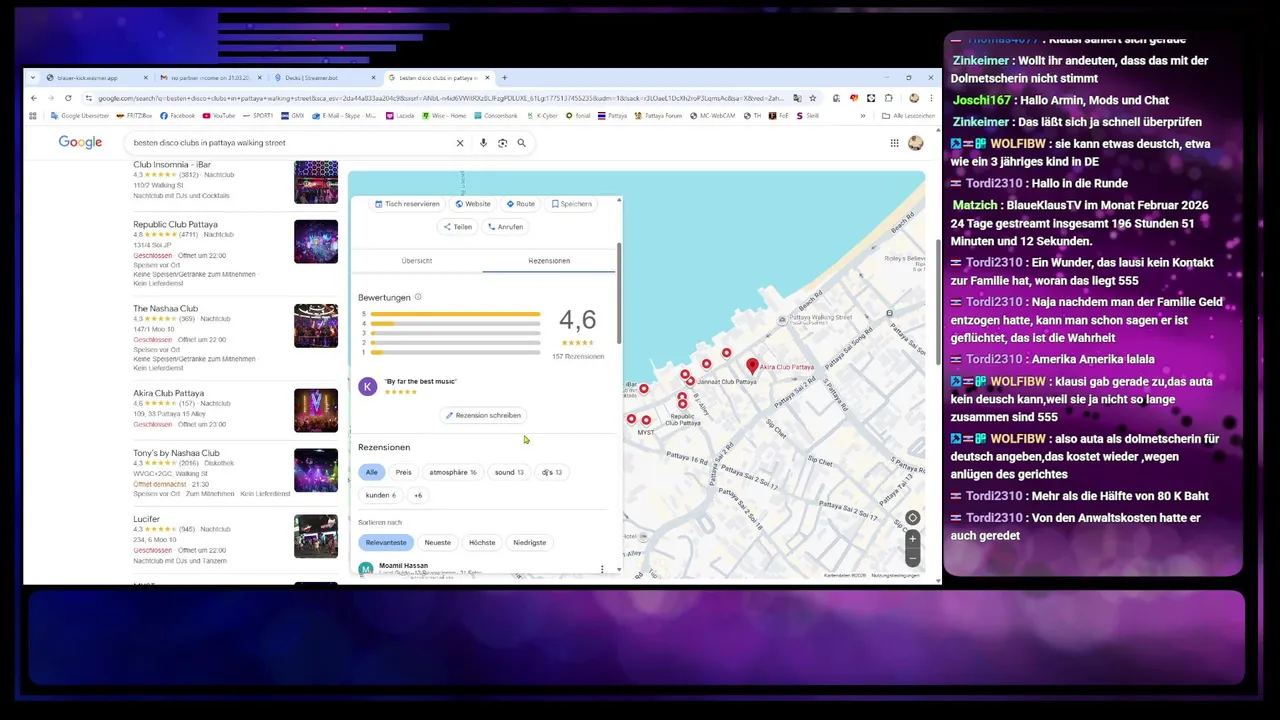Start voice search with the microphone icon
1280x720 pixels.
pyautogui.click(x=483, y=143)
